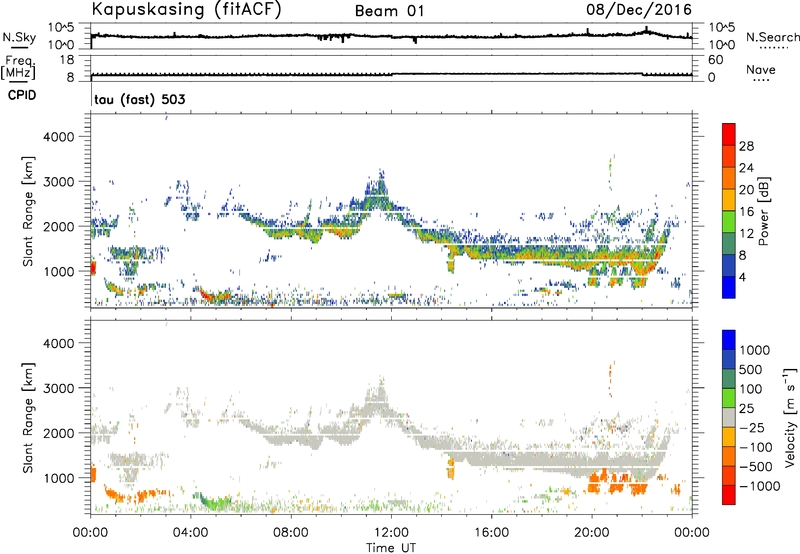Screen dimensions: 800x554
Task: Click the '500' tick on Velocity colorbar
Action: [x=750, y=369]
